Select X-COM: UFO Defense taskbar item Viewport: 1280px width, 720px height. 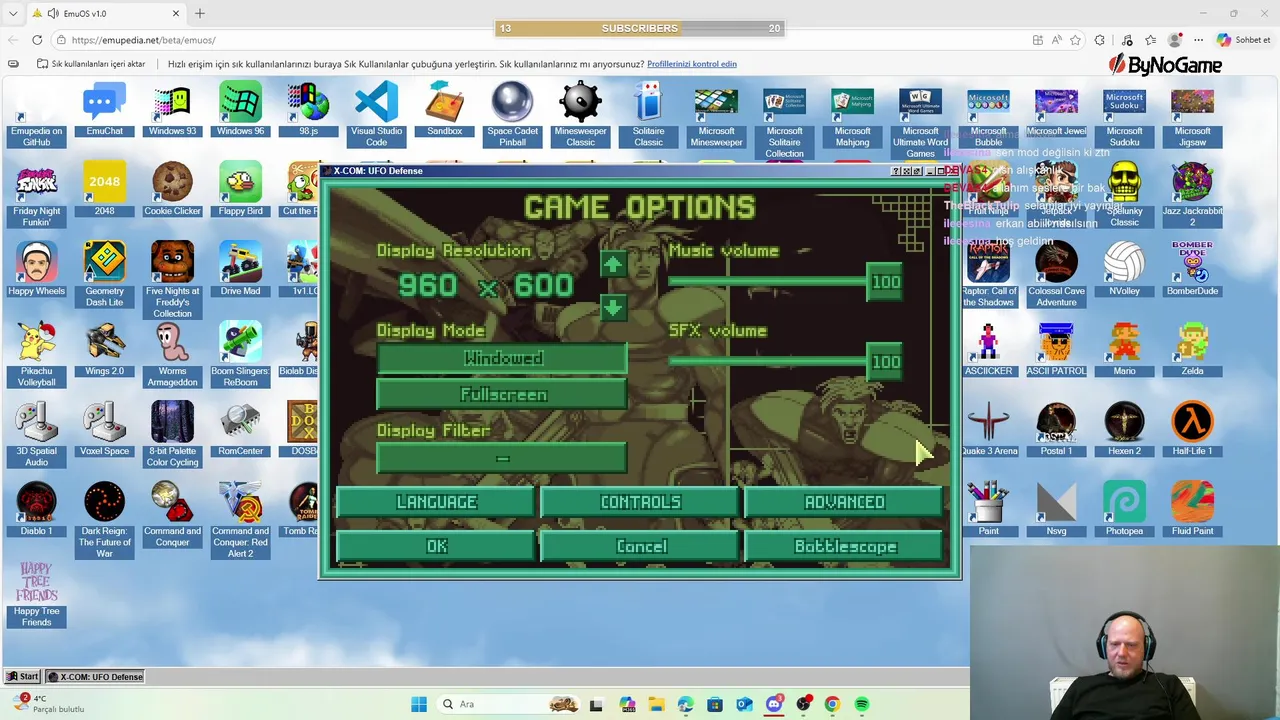[96, 677]
